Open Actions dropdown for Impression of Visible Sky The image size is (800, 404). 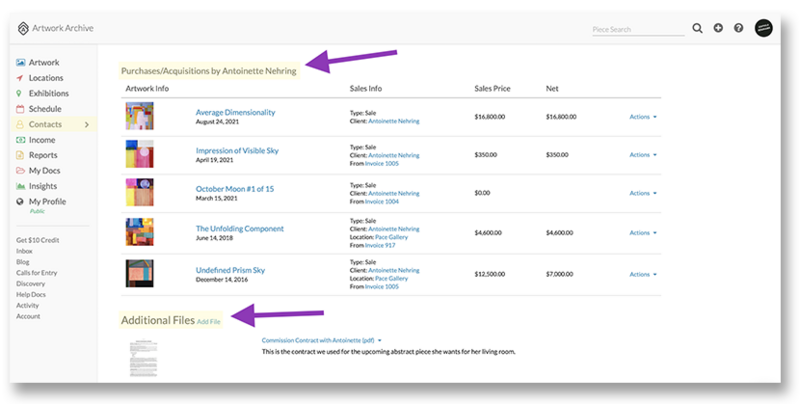pos(643,155)
